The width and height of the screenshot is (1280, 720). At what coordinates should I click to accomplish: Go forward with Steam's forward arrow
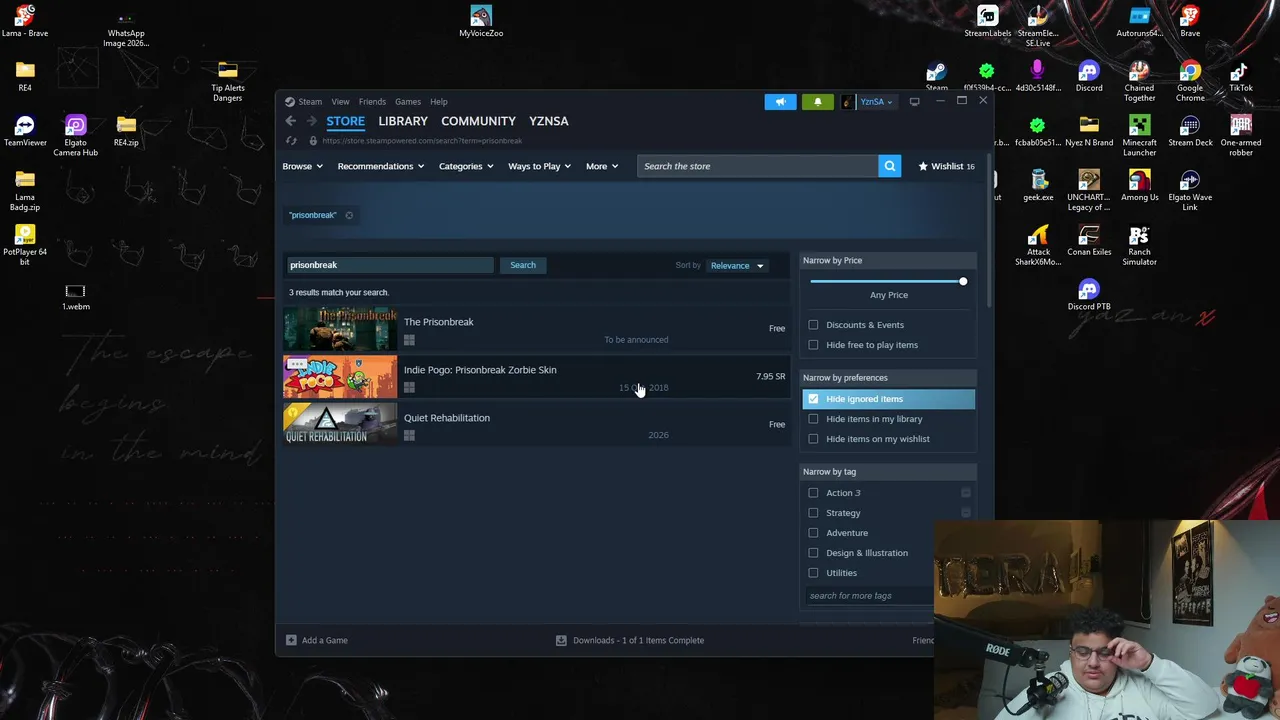[x=311, y=121]
